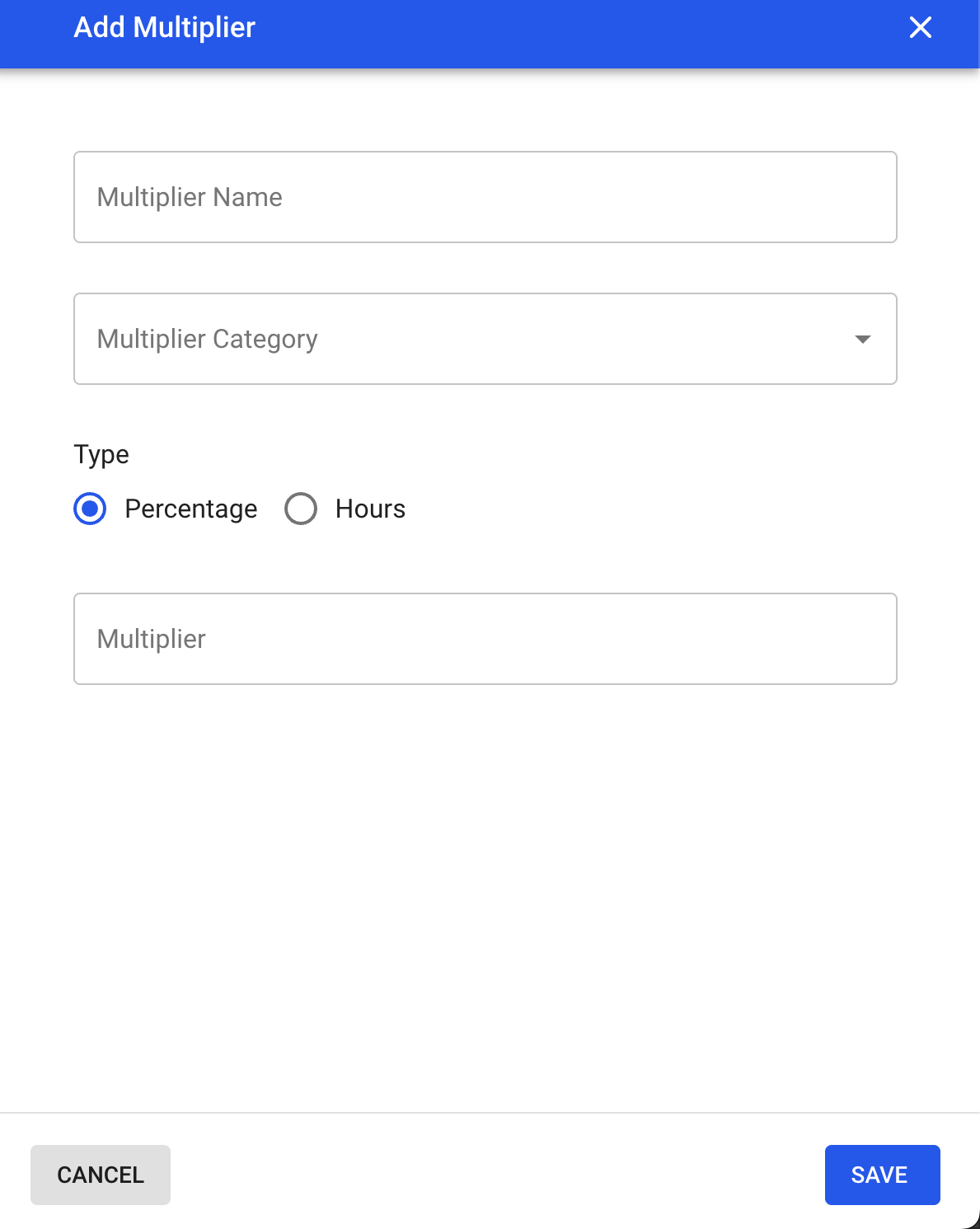Click the Type section label
This screenshot has width=980, height=1229.
(x=101, y=454)
